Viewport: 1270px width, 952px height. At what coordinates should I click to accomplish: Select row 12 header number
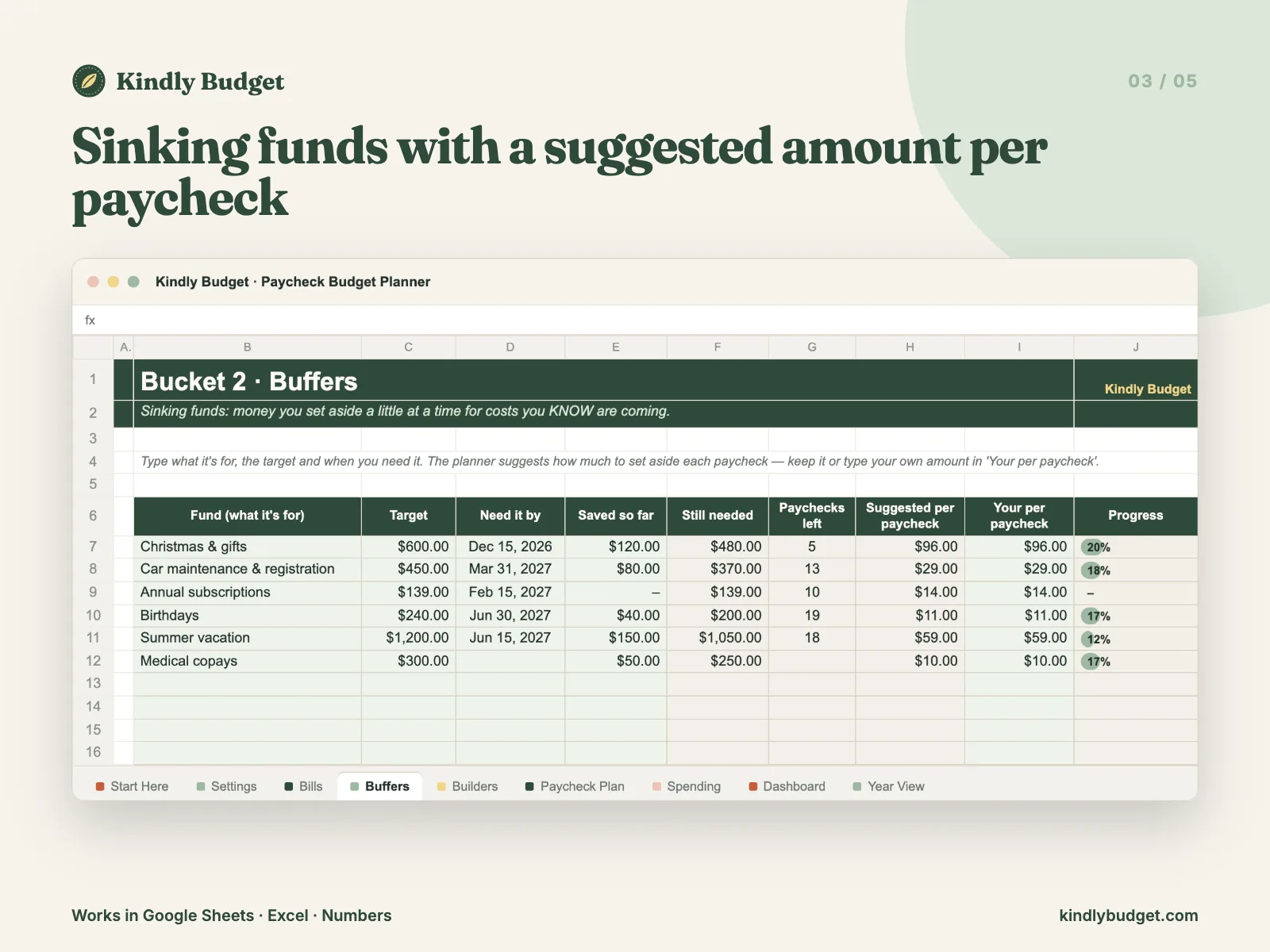pos(93,661)
